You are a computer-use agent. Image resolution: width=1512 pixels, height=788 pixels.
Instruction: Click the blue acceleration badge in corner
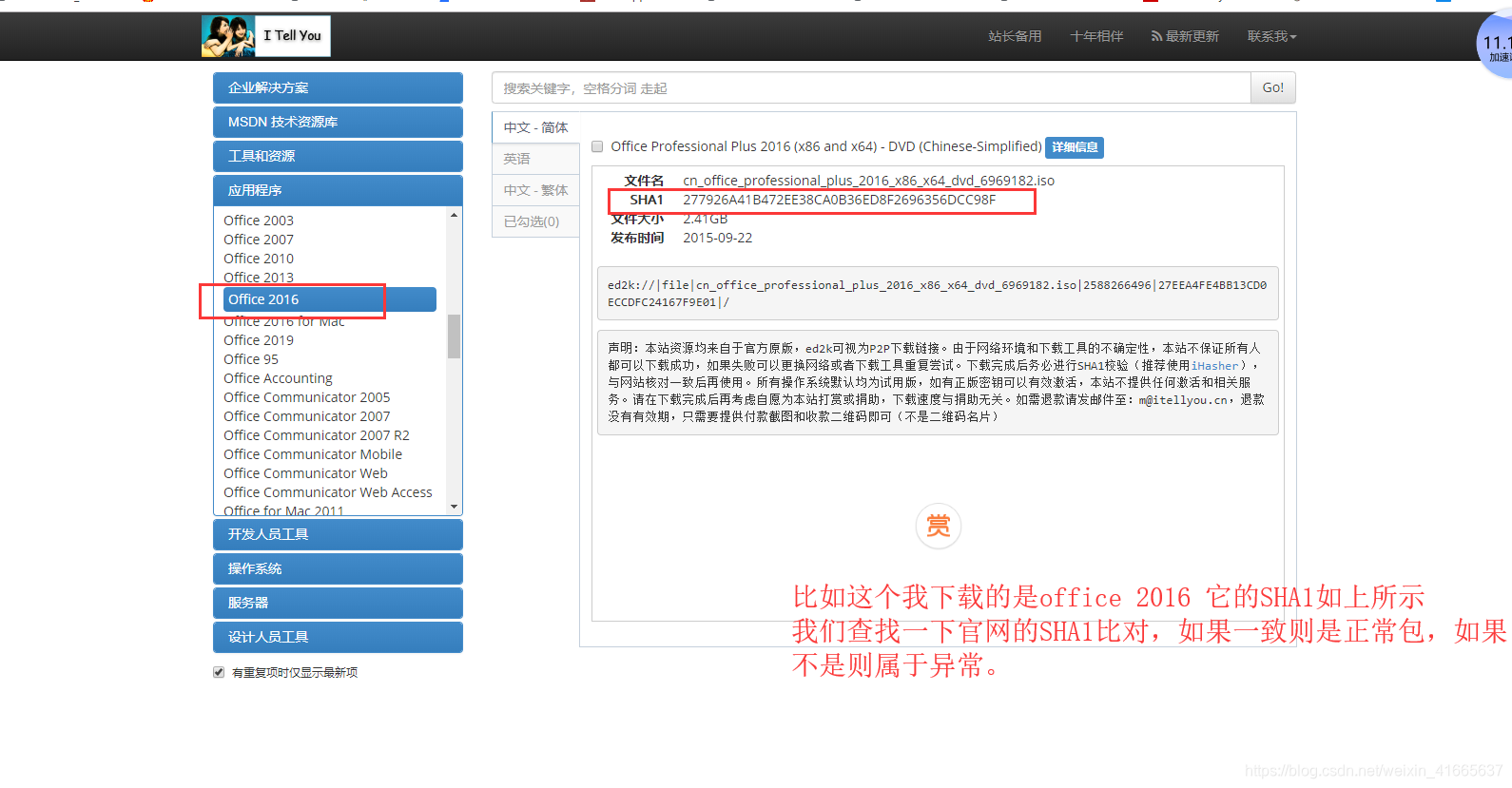click(x=1495, y=46)
